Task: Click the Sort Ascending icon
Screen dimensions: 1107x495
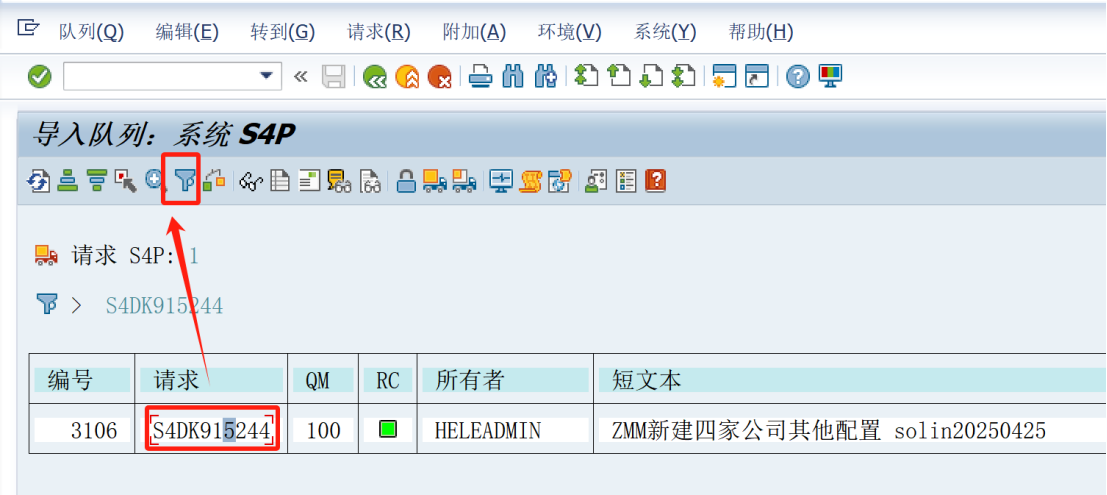Action: coord(68,181)
